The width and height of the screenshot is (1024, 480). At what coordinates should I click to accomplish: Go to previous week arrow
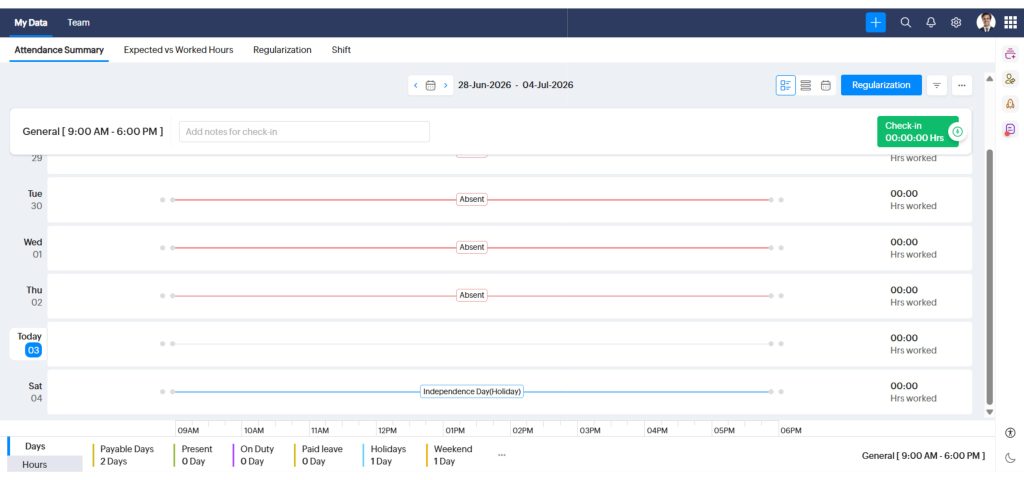point(415,85)
